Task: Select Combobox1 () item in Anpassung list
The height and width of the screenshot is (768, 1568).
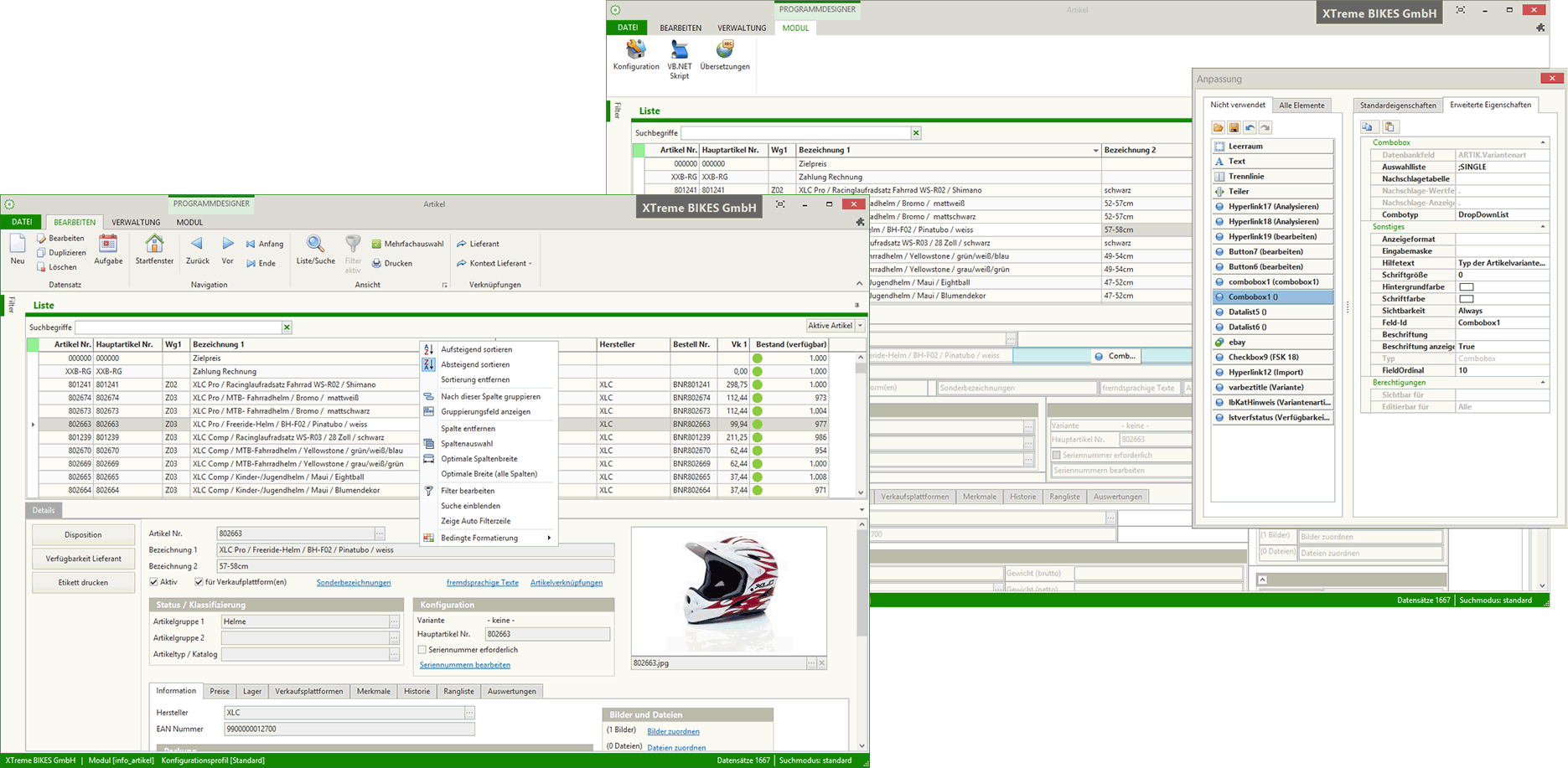Action: point(1272,297)
